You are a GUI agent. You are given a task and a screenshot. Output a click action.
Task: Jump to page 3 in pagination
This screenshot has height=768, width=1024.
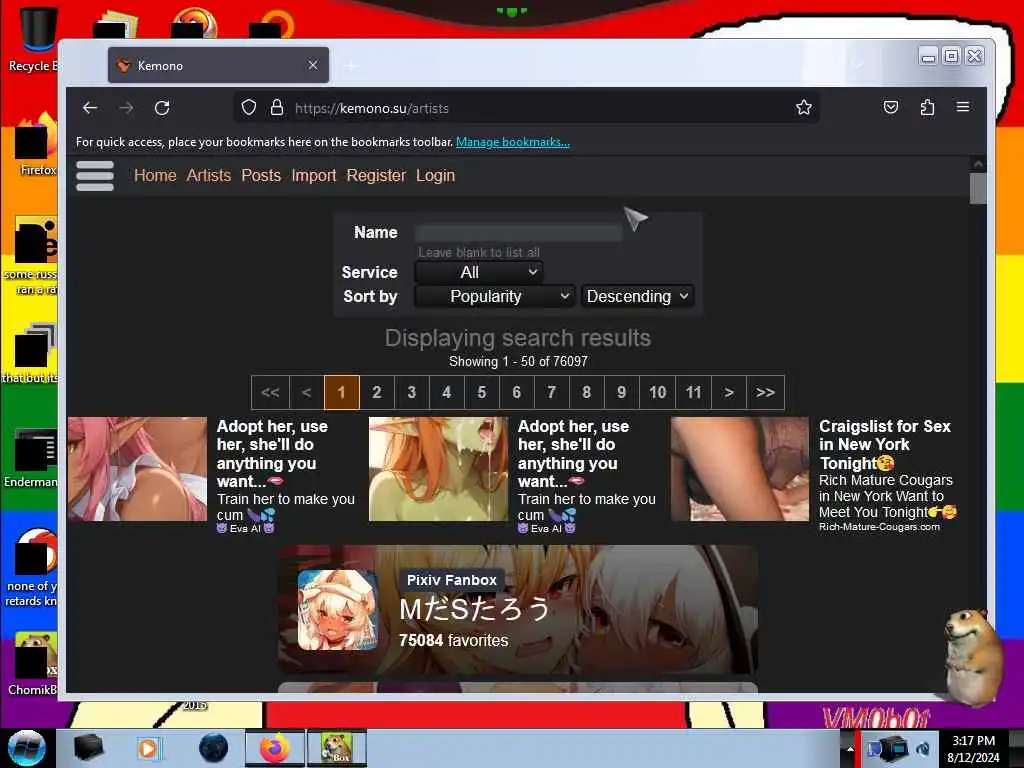[411, 392]
